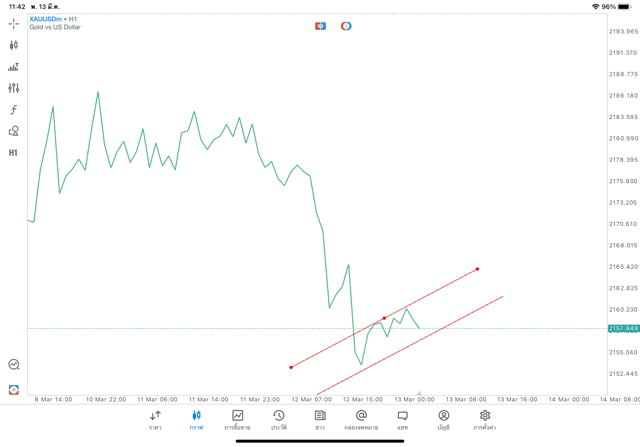Open the ข่าว news tab
Screen dimensions: 640x447
point(320,420)
